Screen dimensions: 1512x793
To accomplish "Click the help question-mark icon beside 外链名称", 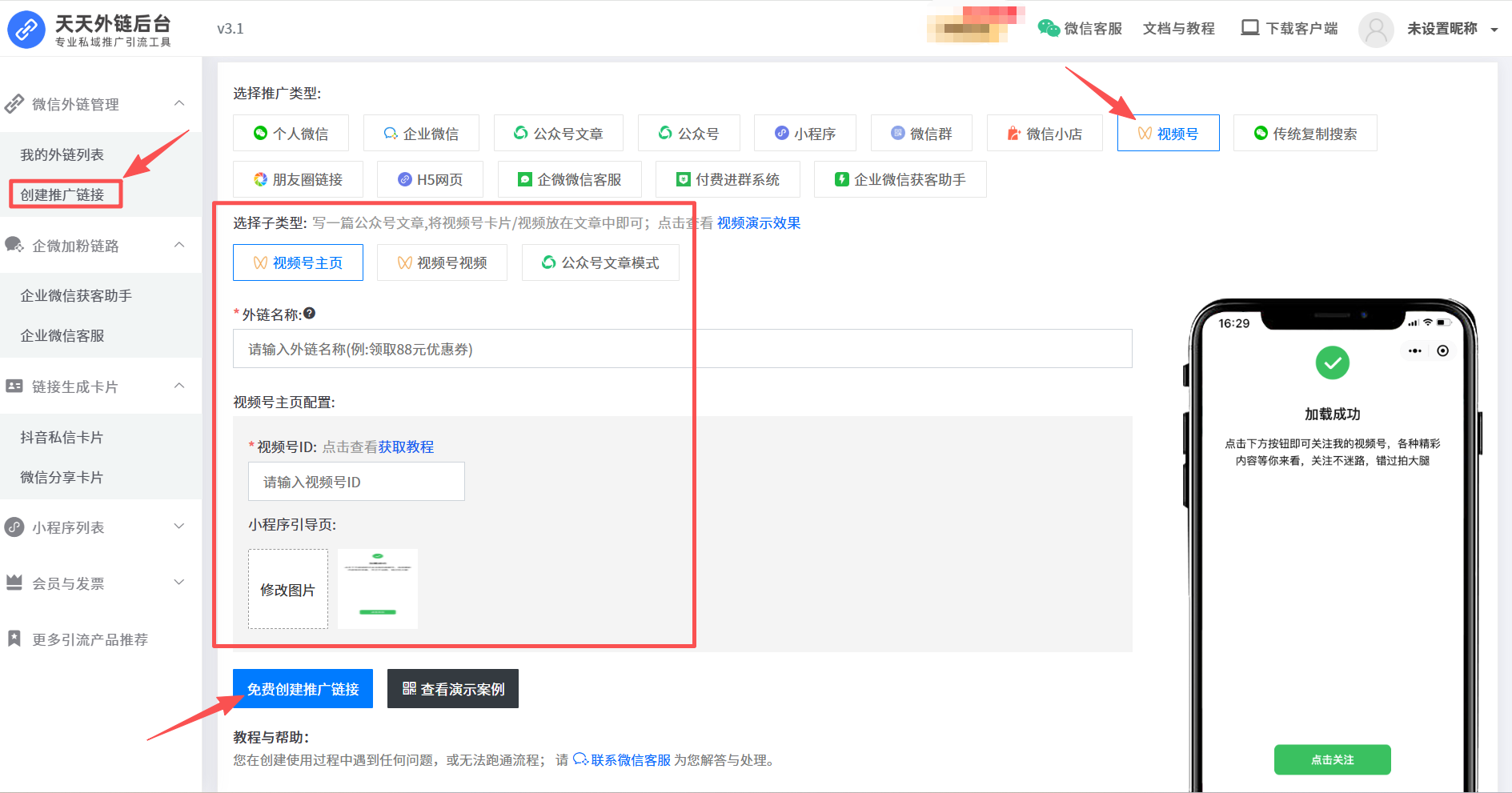I will tap(310, 314).
